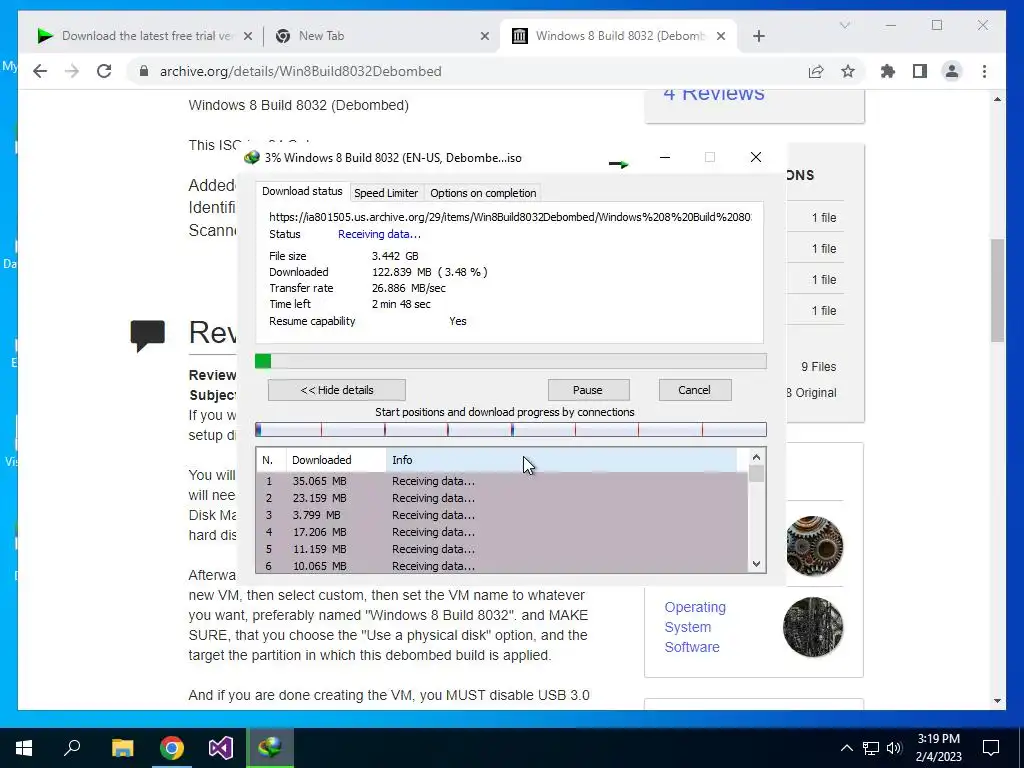Close the Download latest free trial tab
1024x768 pixels.
248,36
